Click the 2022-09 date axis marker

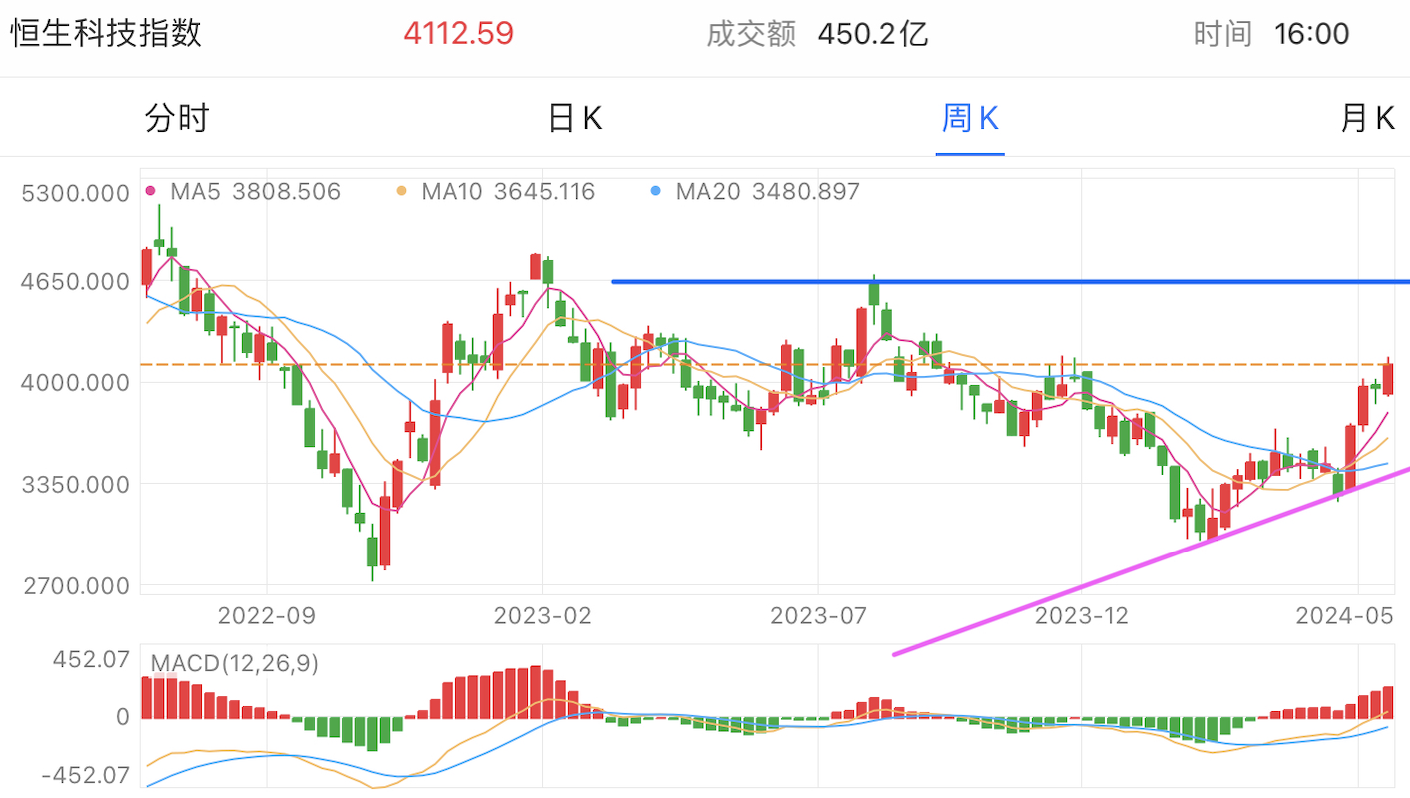coord(267,616)
